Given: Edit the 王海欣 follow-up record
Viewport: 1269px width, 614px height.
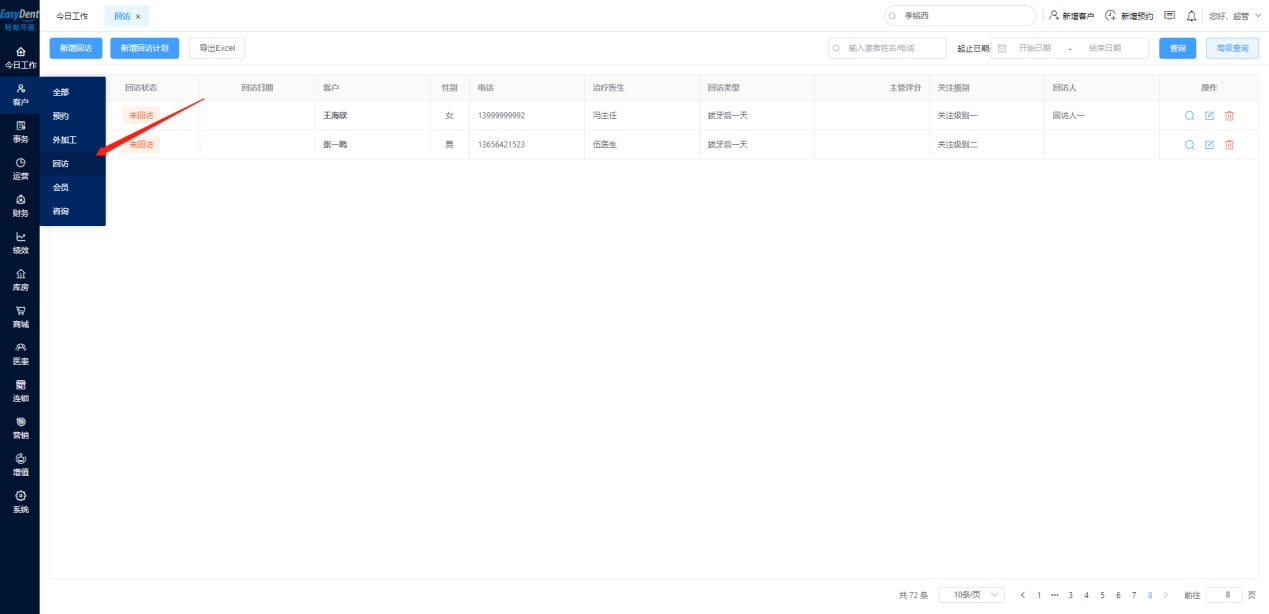Looking at the screenshot, I should pyautogui.click(x=1209, y=116).
